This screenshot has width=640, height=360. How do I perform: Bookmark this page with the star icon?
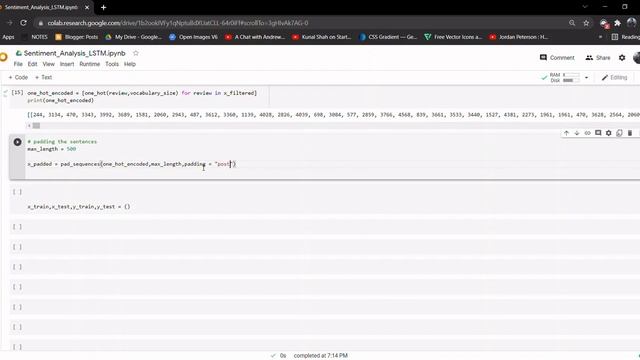click(586, 23)
